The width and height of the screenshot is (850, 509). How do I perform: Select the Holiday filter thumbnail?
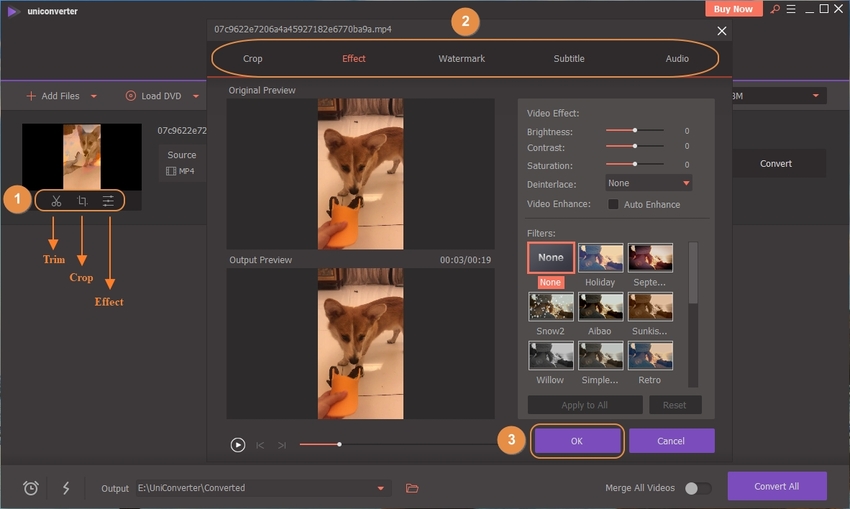(600, 258)
